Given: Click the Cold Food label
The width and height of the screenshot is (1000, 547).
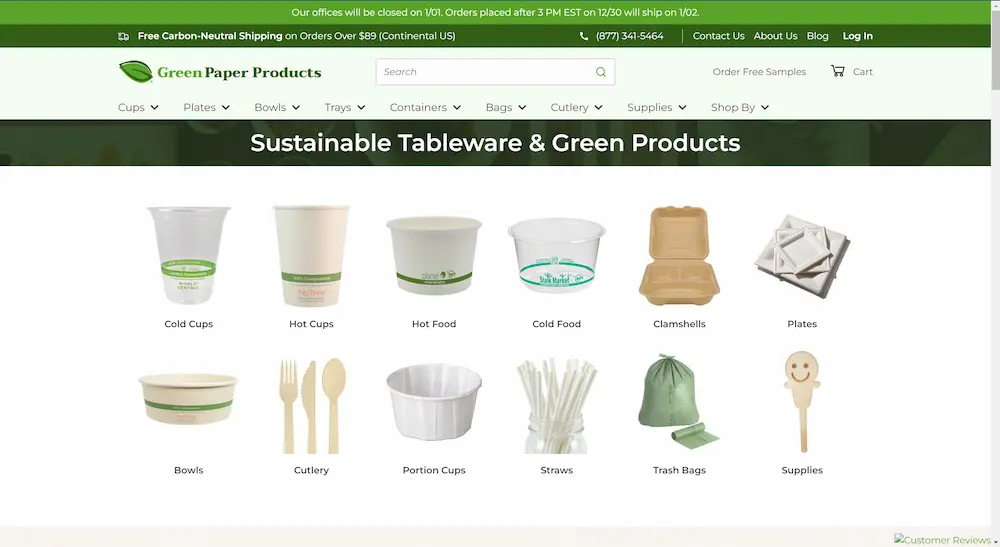Looking at the screenshot, I should click(557, 324).
